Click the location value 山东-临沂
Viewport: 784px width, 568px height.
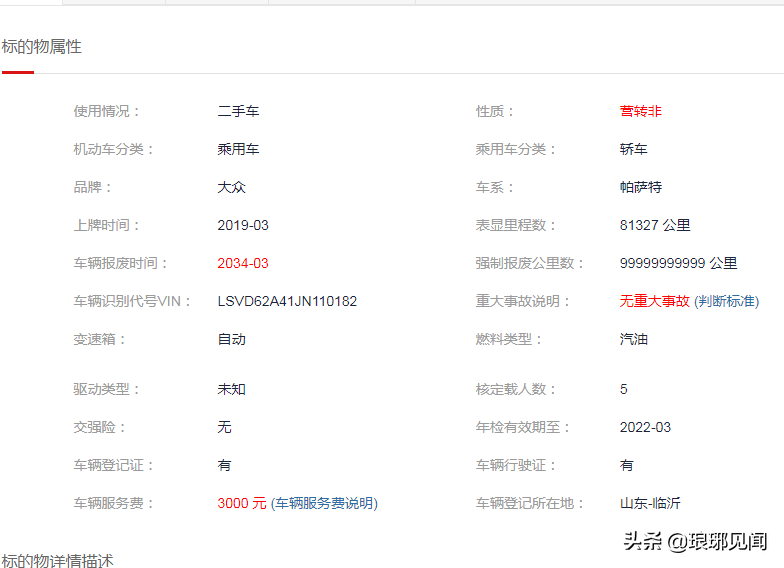tap(650, 503)
